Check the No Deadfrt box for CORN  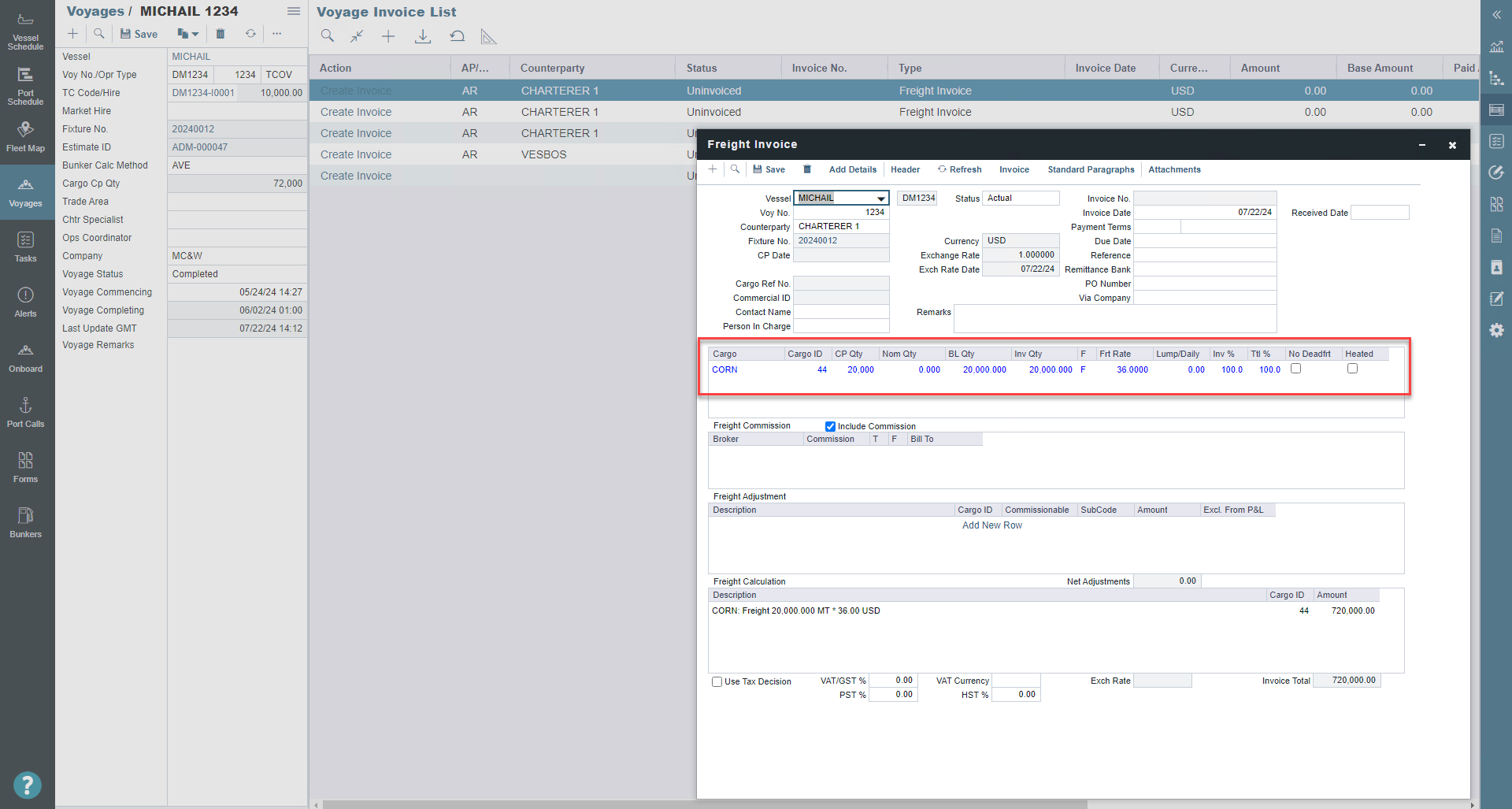[1295, 369]
